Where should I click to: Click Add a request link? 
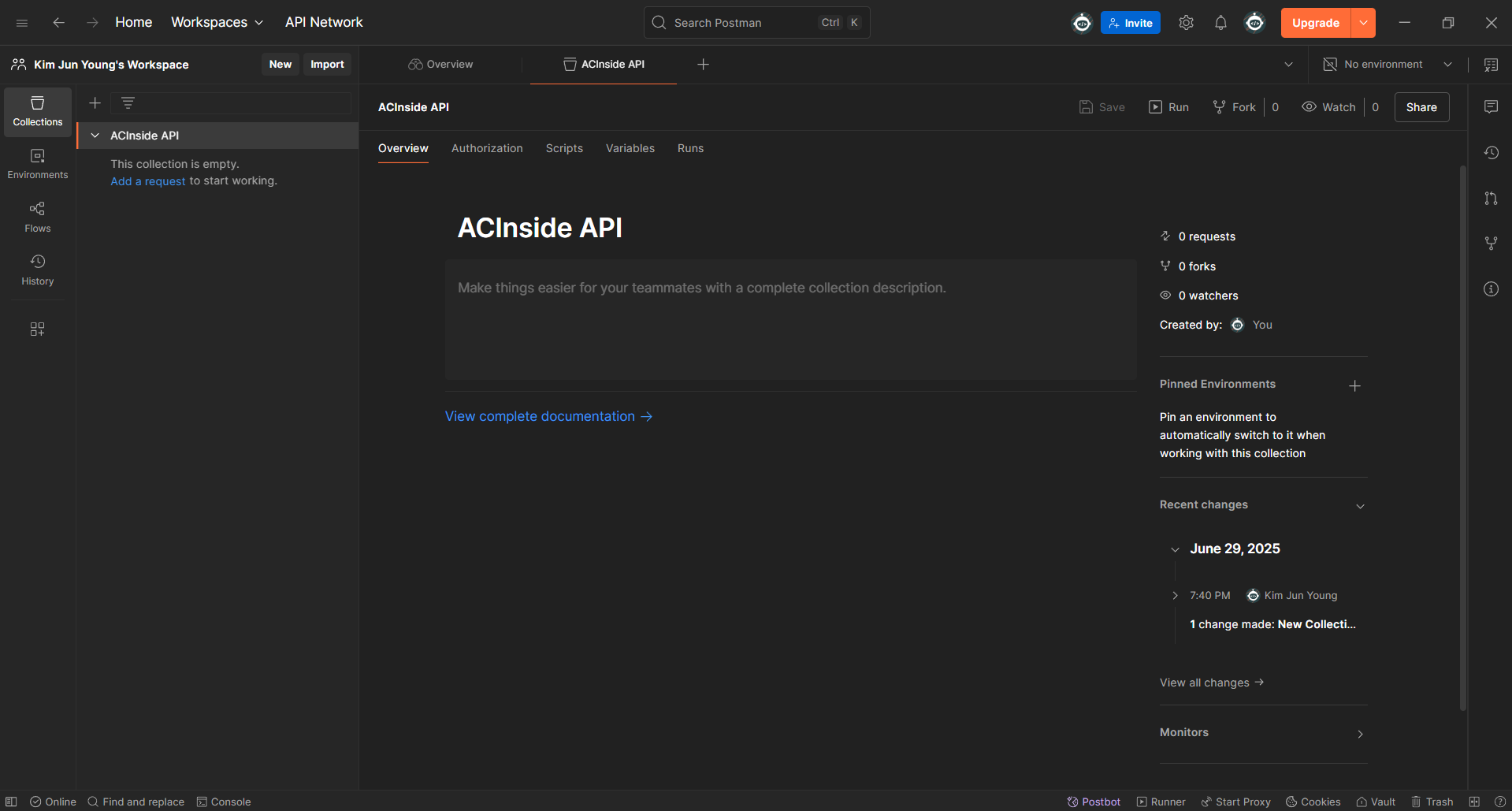148,181
